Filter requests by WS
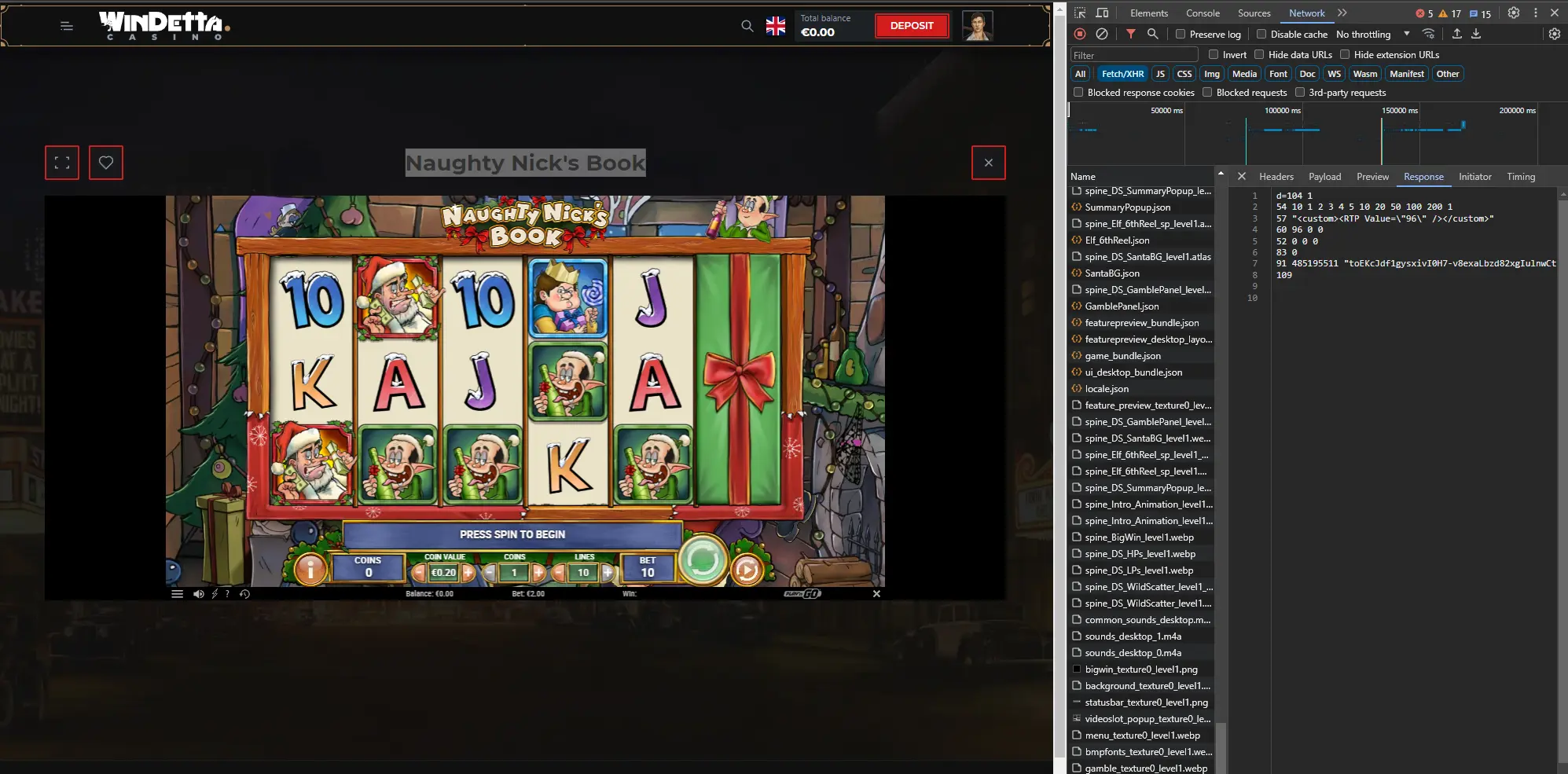Screen dimensions: 1568x774 [1334, 74]
